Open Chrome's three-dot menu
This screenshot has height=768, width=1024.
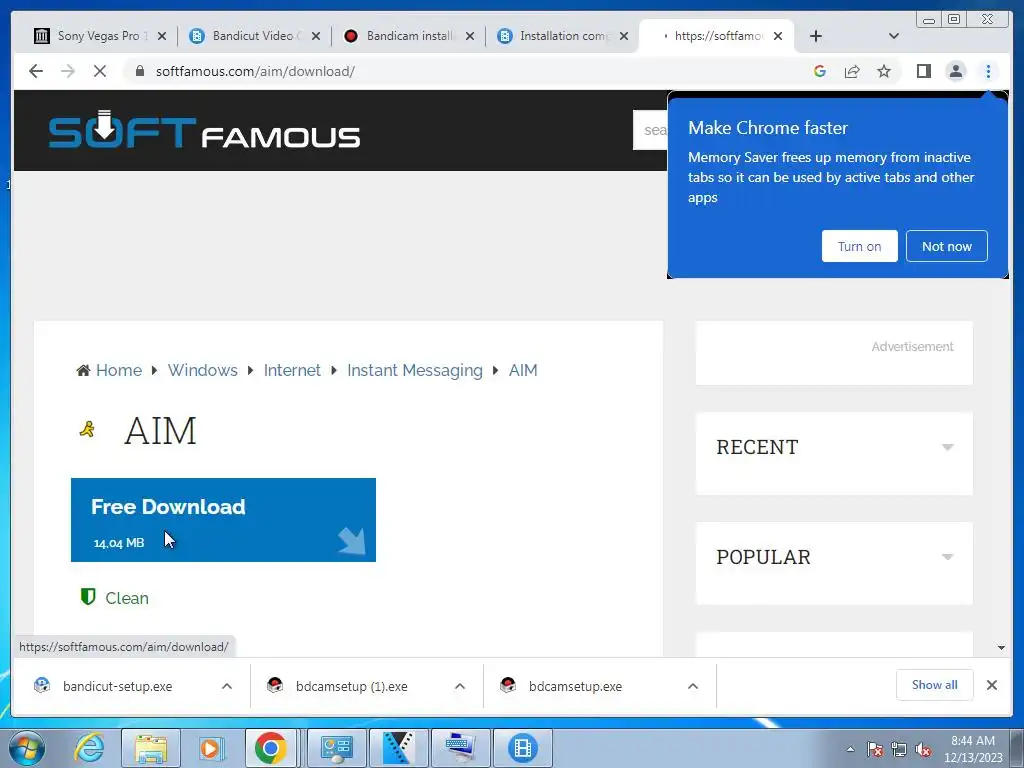(988, 71)
